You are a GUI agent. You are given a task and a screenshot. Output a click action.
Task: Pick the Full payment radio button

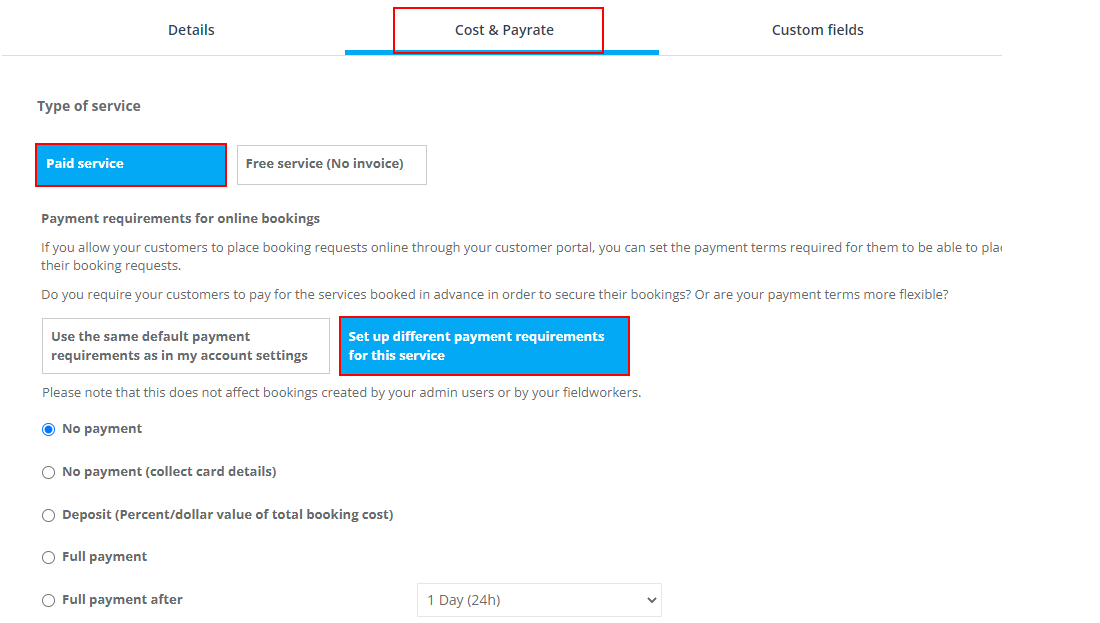tap(48, 557)
